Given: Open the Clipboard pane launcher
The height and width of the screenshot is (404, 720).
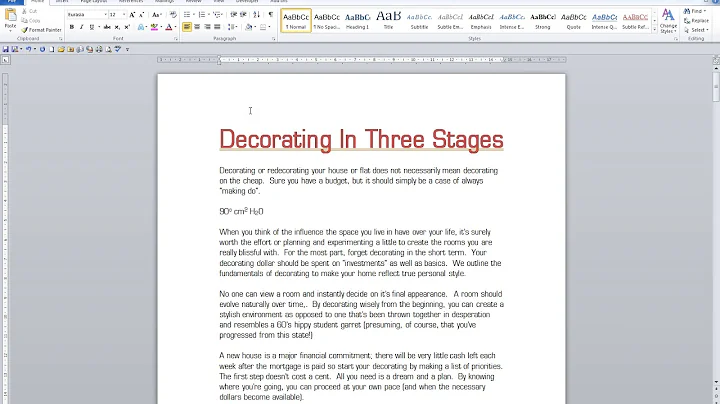Looking at the screenshot, I should [x=61, y=39].
